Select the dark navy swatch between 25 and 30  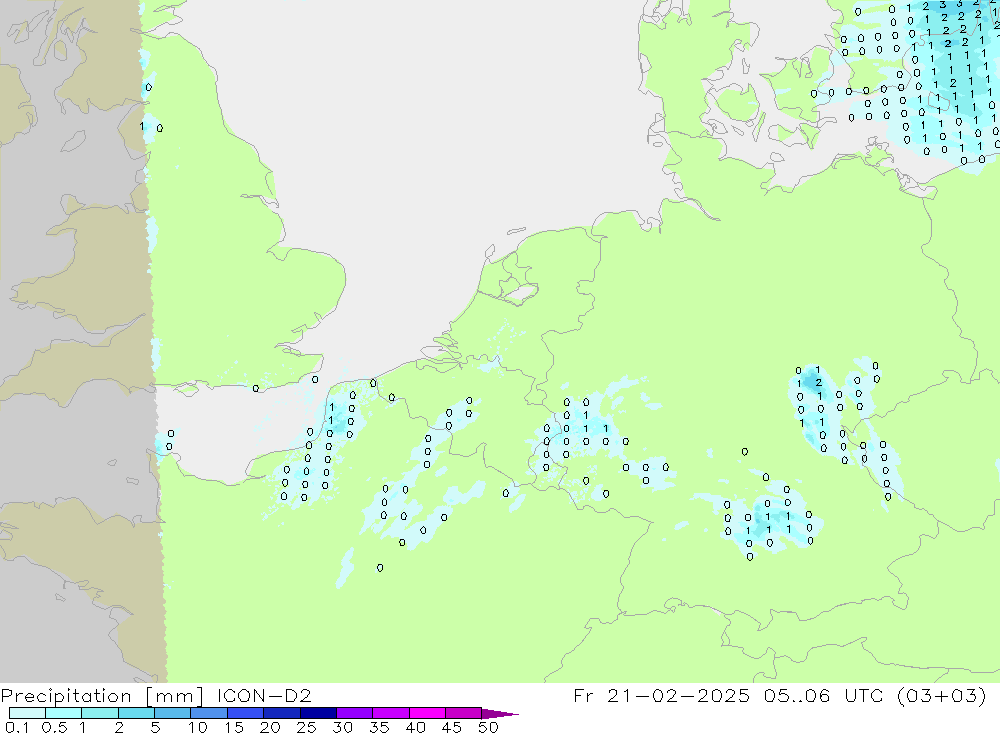tap(318, 713)
